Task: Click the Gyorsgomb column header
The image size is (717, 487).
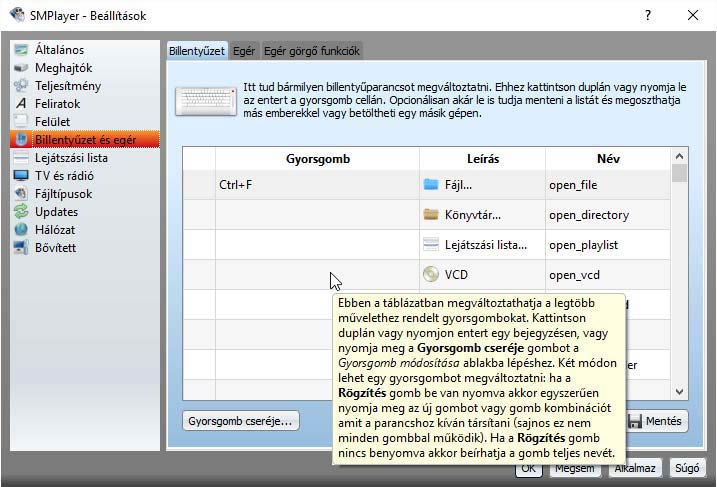Action: click(x=318, y=159)
